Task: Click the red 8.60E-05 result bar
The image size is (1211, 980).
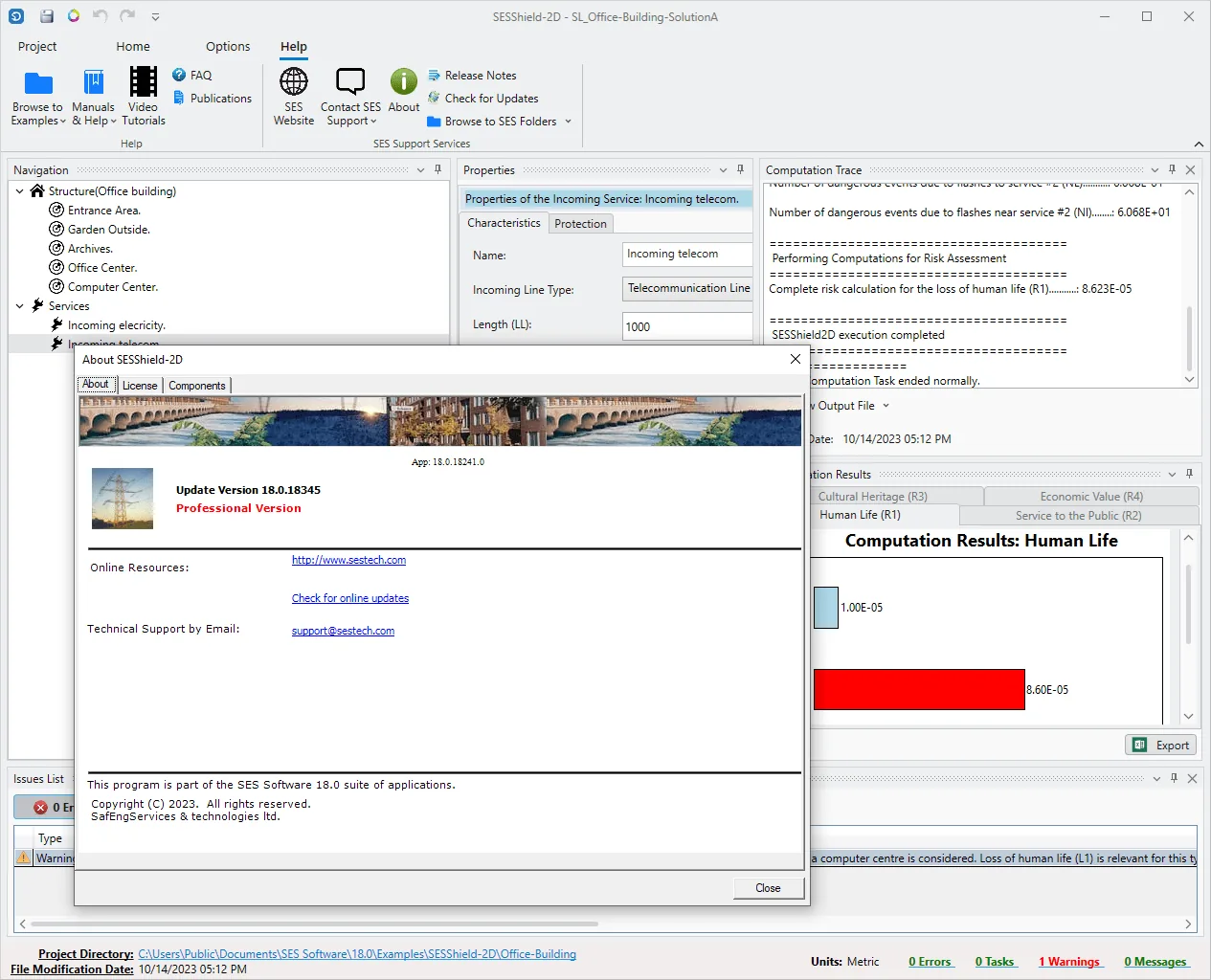Action: tap(919, 689)
